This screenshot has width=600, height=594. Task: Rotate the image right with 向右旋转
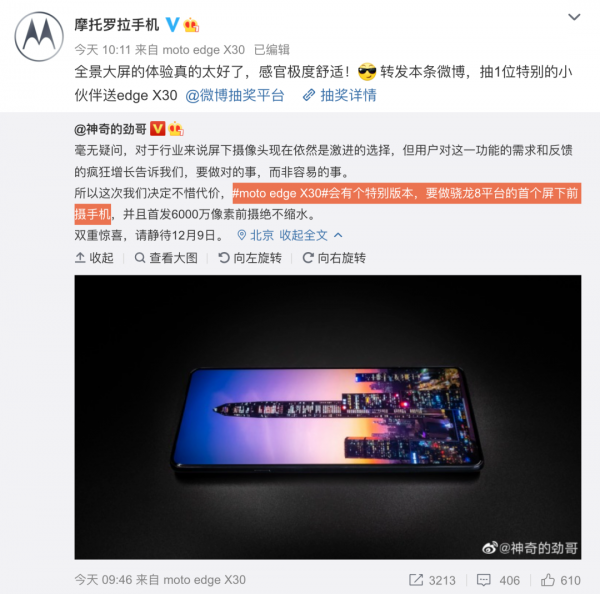[x=334, y=258]
